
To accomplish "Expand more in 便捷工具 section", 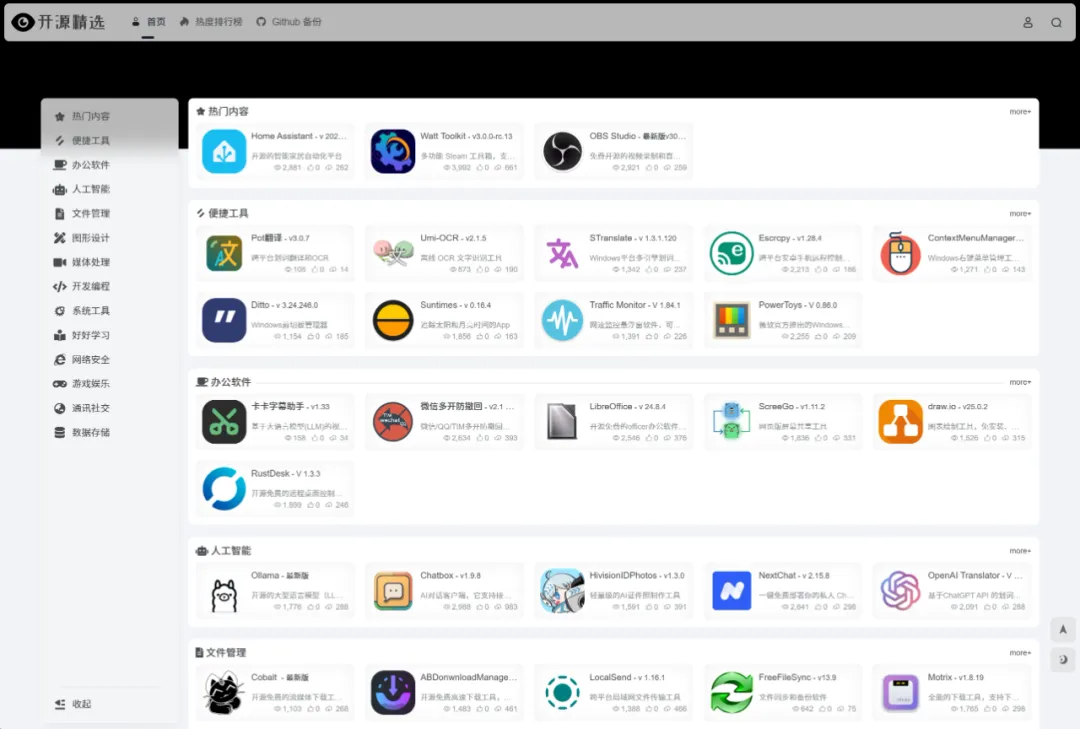I will [x=1020, y=214].
